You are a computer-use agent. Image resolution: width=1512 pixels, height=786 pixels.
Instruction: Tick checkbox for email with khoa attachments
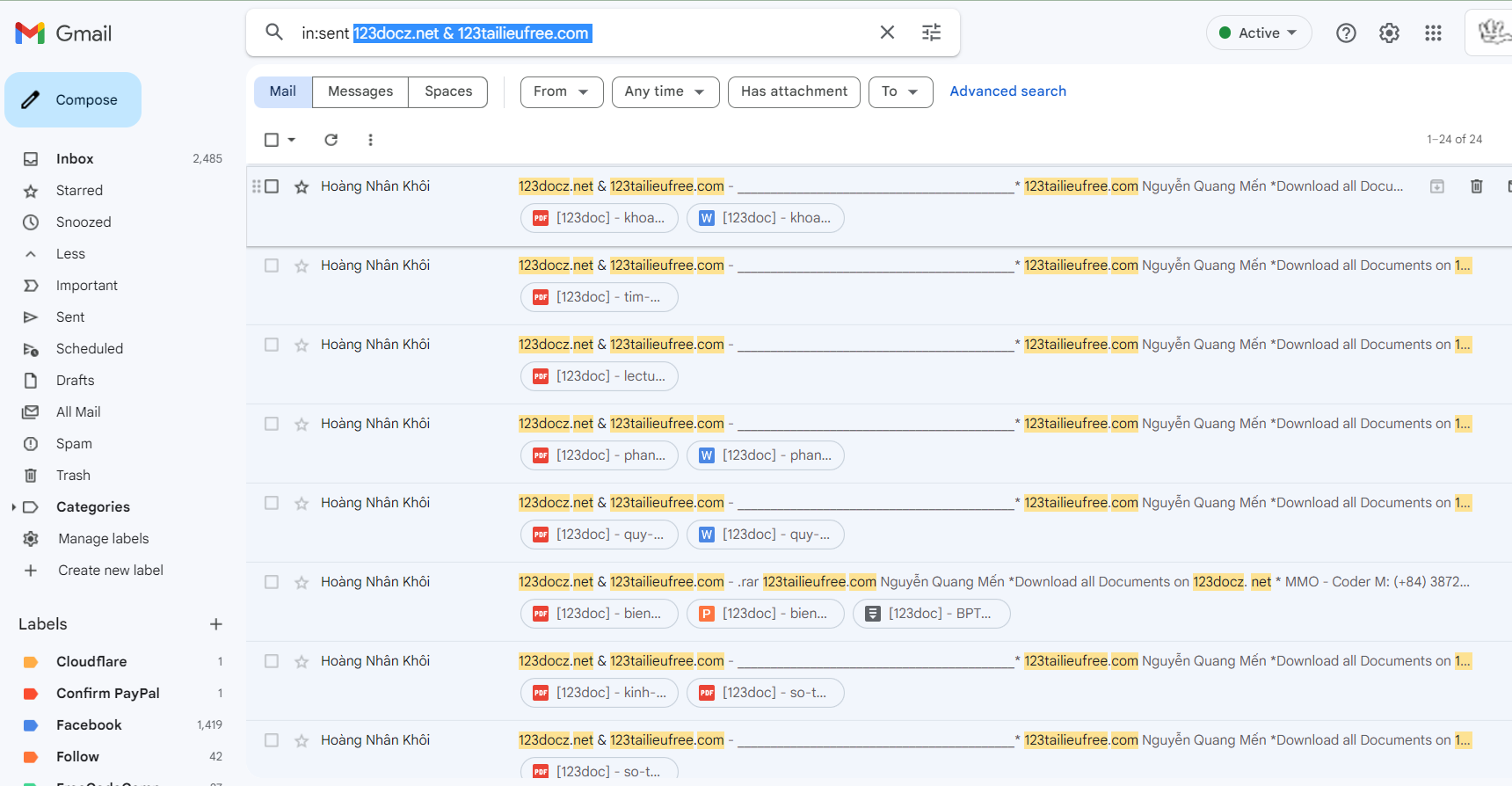(x=272, y=186)
